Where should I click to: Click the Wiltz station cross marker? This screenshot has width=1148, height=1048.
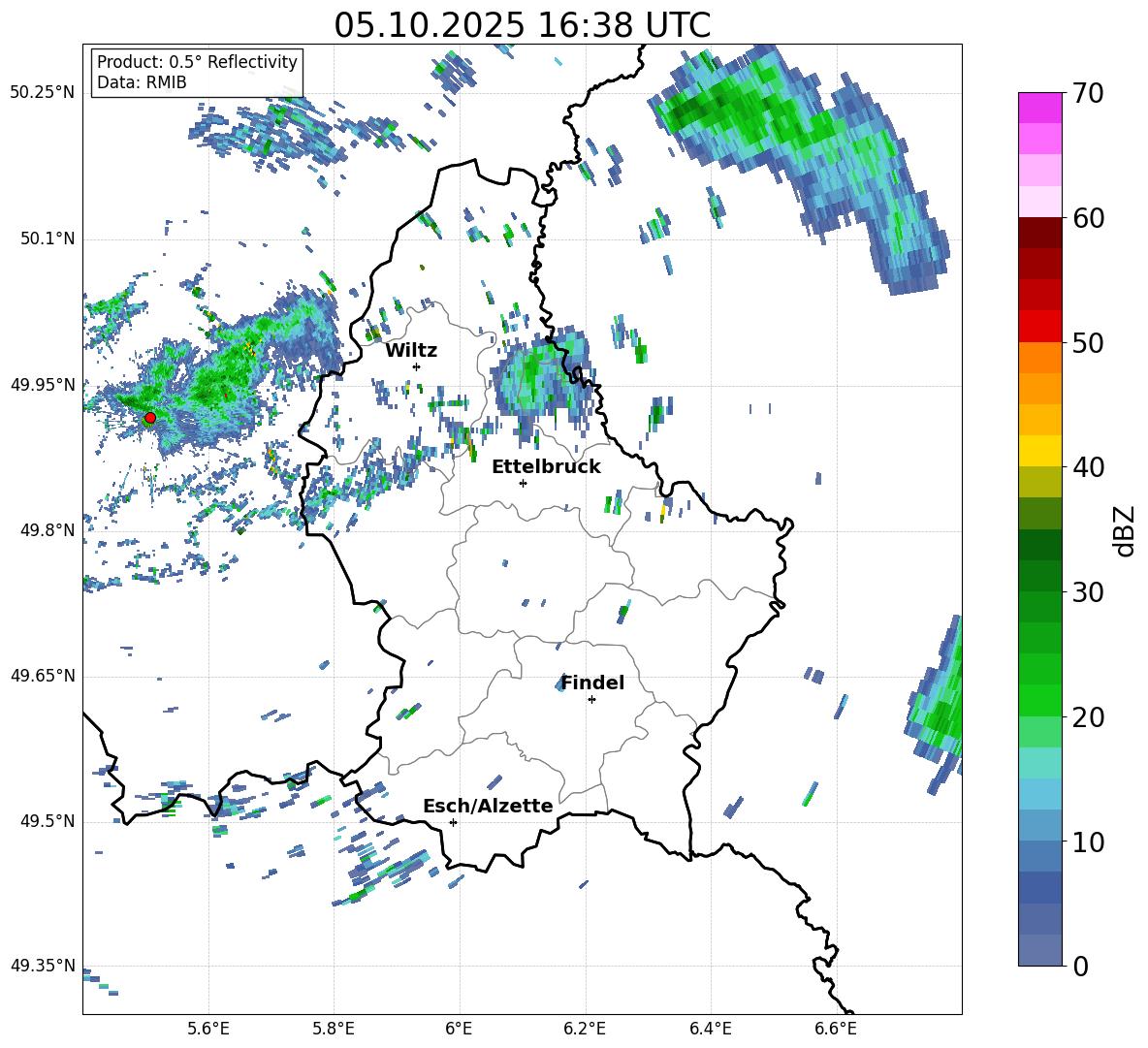coord(417,366)
